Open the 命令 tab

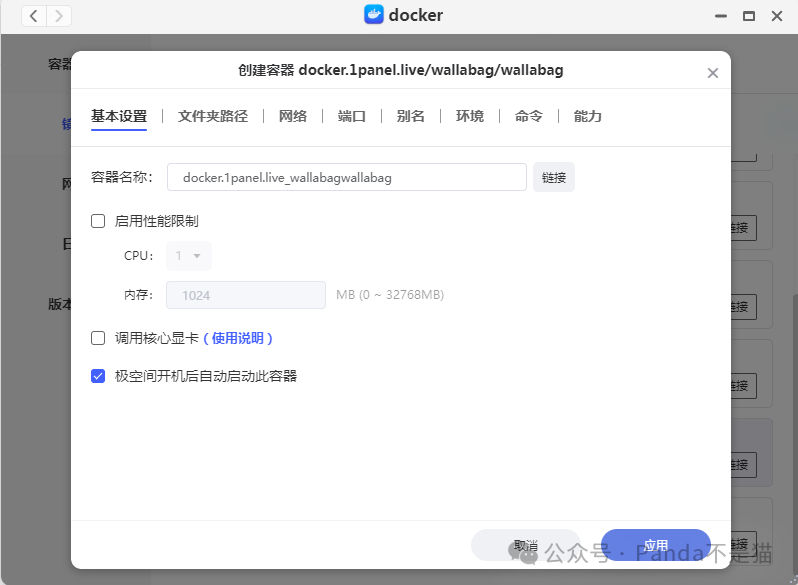[x=529, y=117]
